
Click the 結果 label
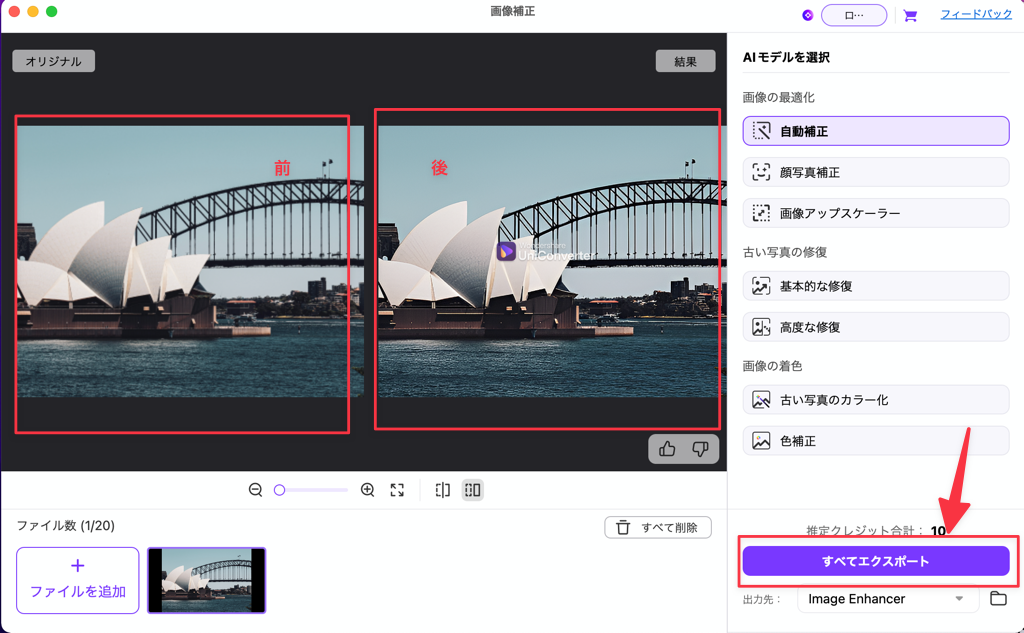[686, 60]
